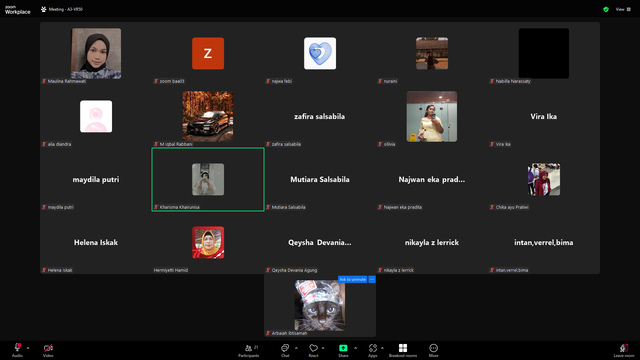
Task: Click the Qeysha Devania Agung name label
Action: [x=294, y=270]
